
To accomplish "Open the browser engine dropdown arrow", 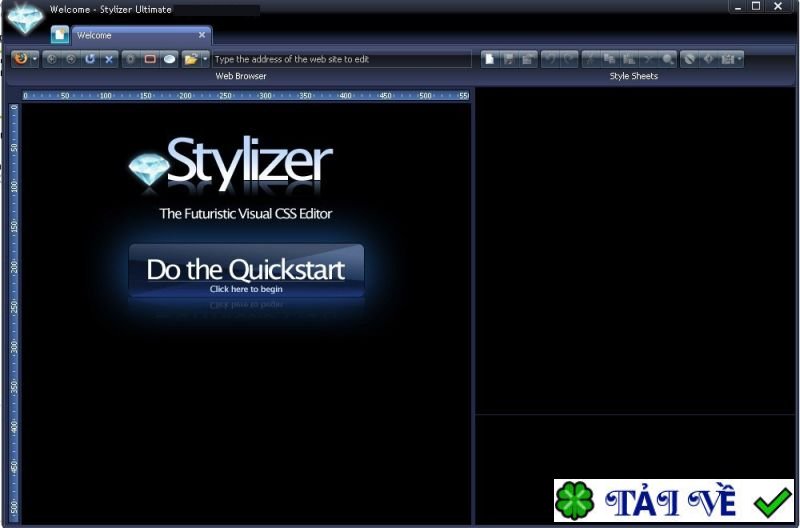I will (34, 59).
